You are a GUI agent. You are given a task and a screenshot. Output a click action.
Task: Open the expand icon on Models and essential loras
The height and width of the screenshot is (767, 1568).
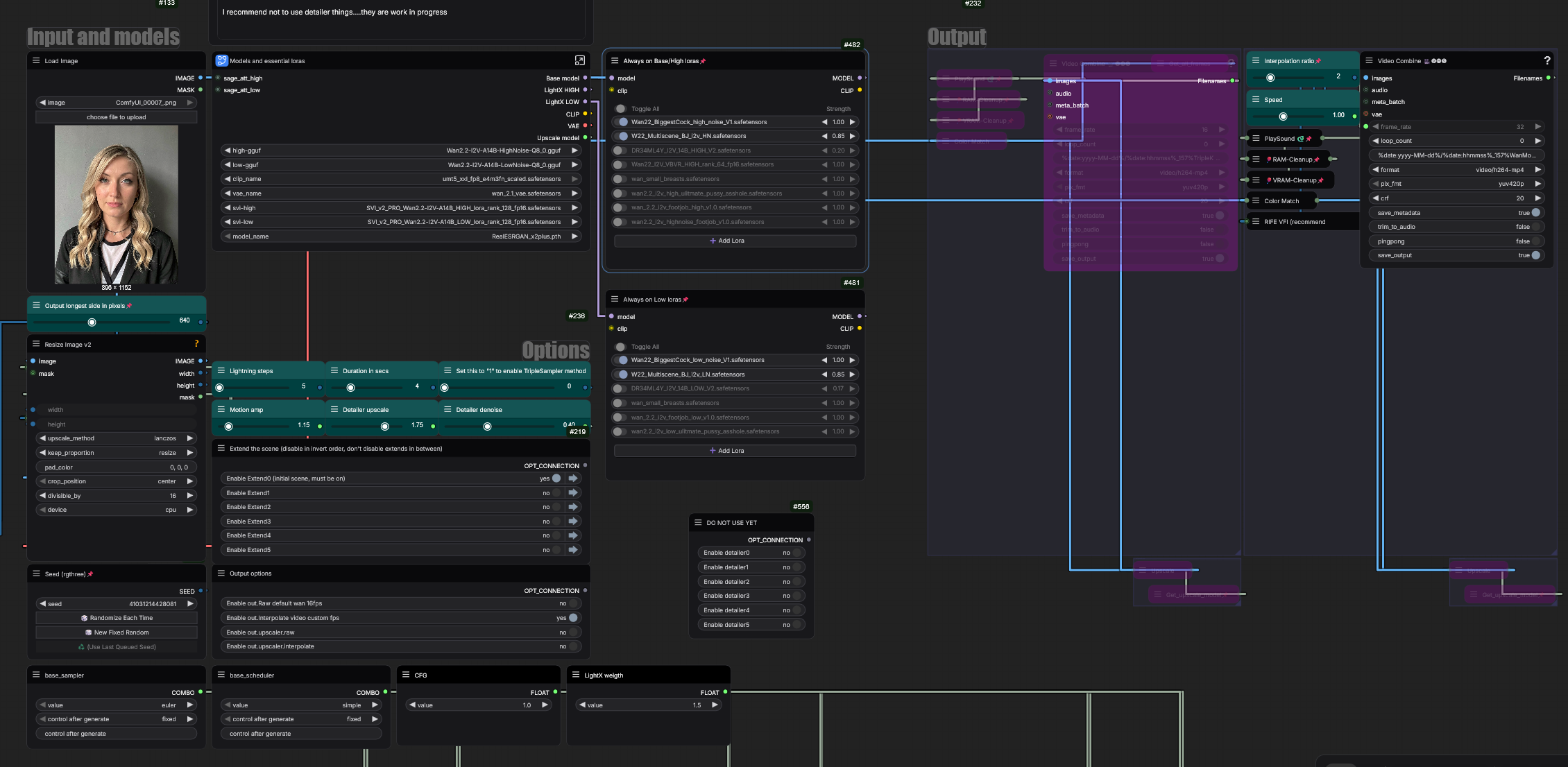(x=579, y=61)
